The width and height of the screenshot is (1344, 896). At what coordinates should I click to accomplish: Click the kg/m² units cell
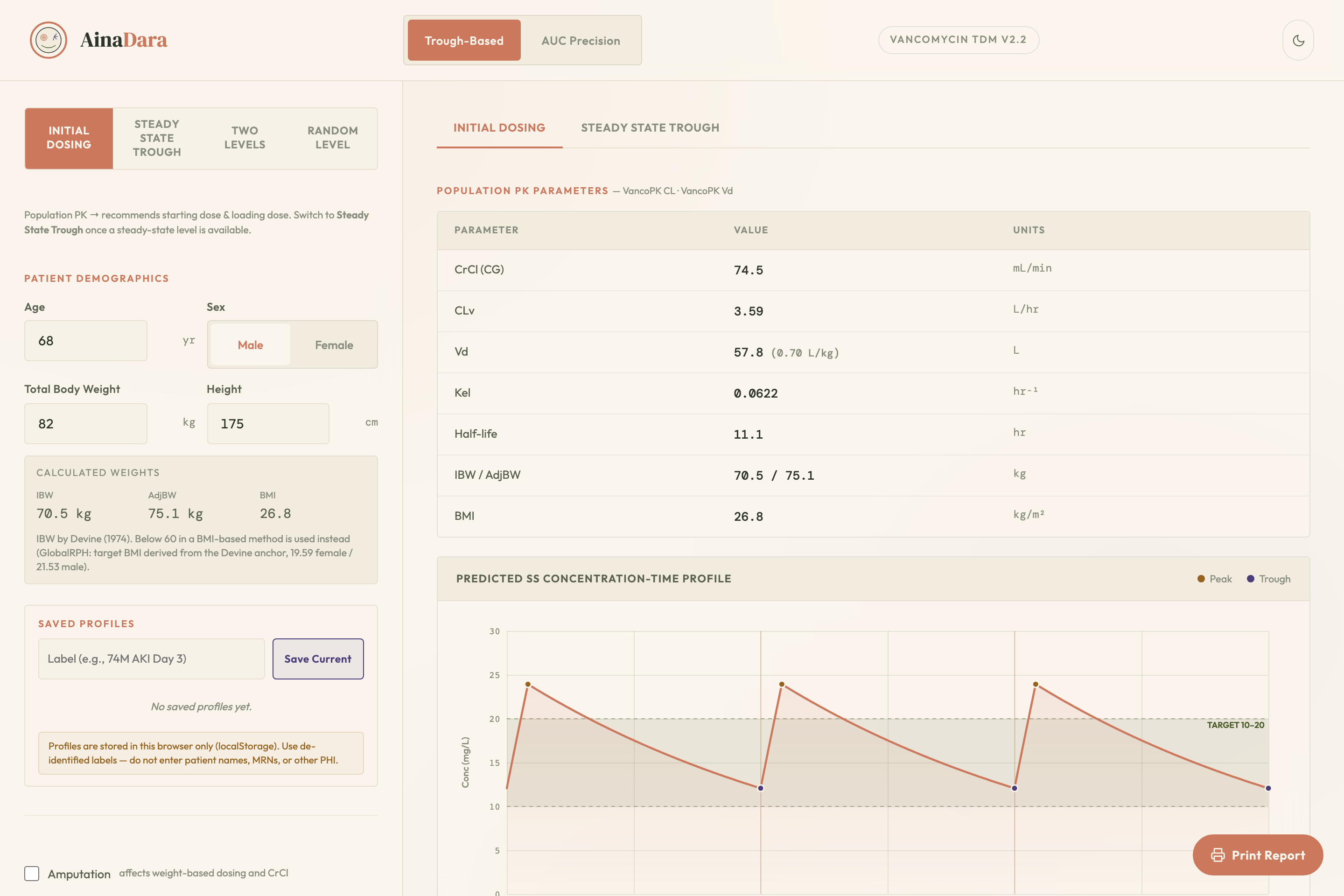click(1029, 514)
